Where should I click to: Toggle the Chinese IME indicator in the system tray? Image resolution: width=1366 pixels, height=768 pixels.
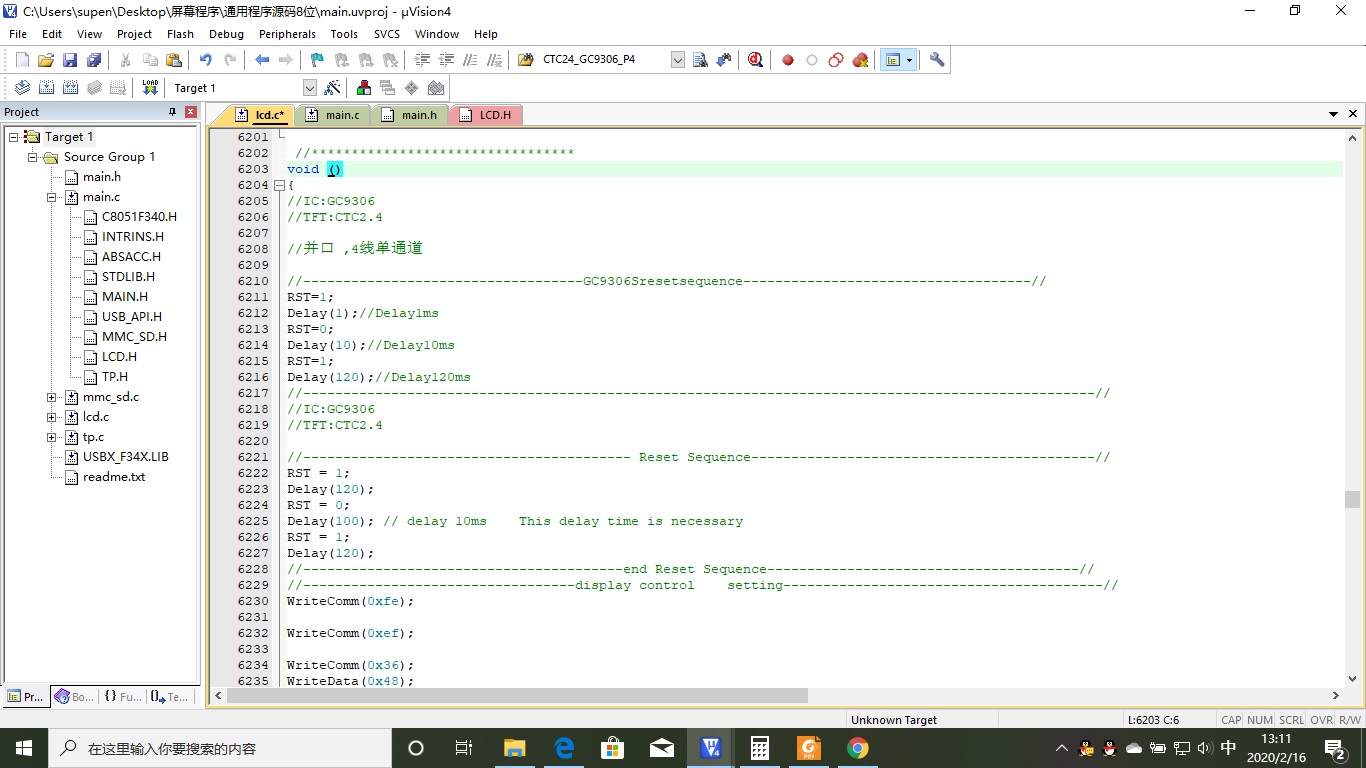click(1229, 748)
